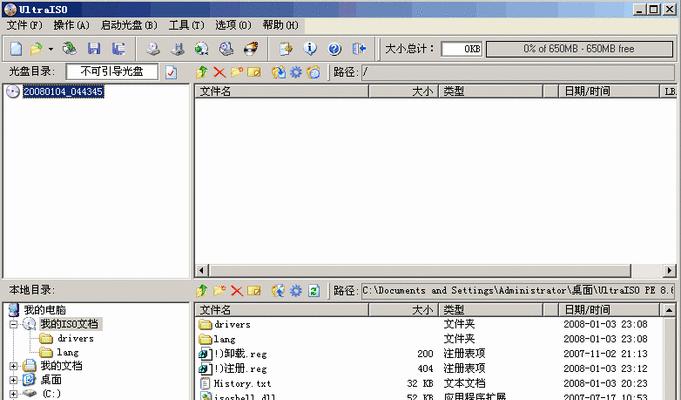
Task: Click the Burn CD image icon
Action: point(251,49)
